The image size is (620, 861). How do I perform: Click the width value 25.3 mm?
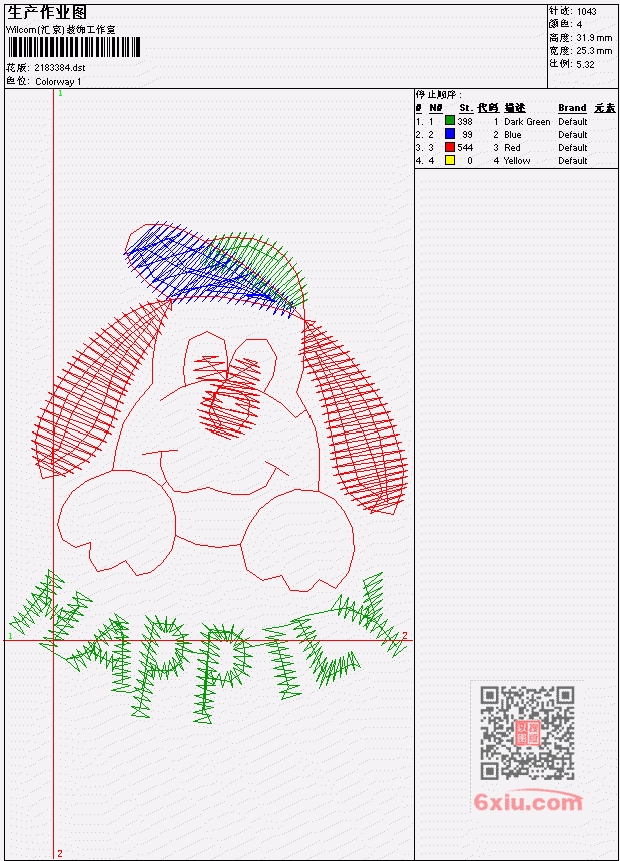(594, 51)
